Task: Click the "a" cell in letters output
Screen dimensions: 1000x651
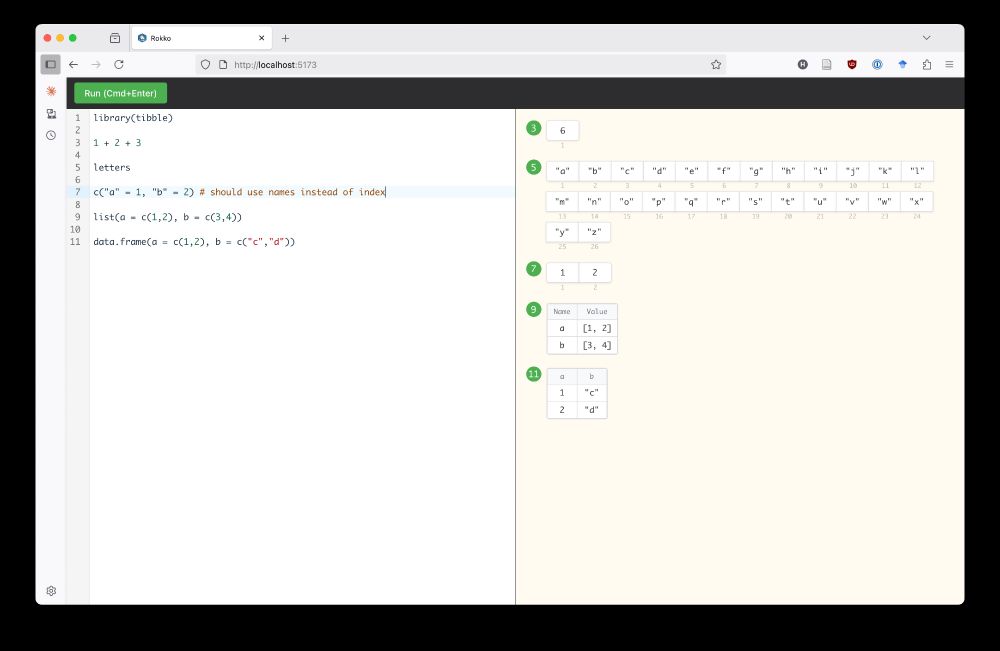Action: click(562, 171)
